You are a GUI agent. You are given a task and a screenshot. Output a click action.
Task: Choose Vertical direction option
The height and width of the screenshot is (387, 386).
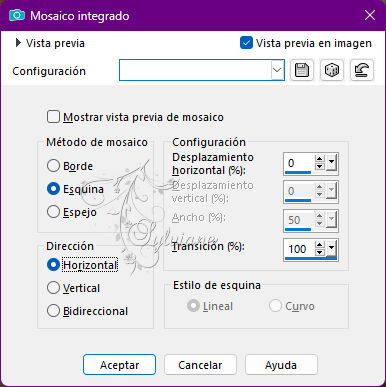(53, 288)
